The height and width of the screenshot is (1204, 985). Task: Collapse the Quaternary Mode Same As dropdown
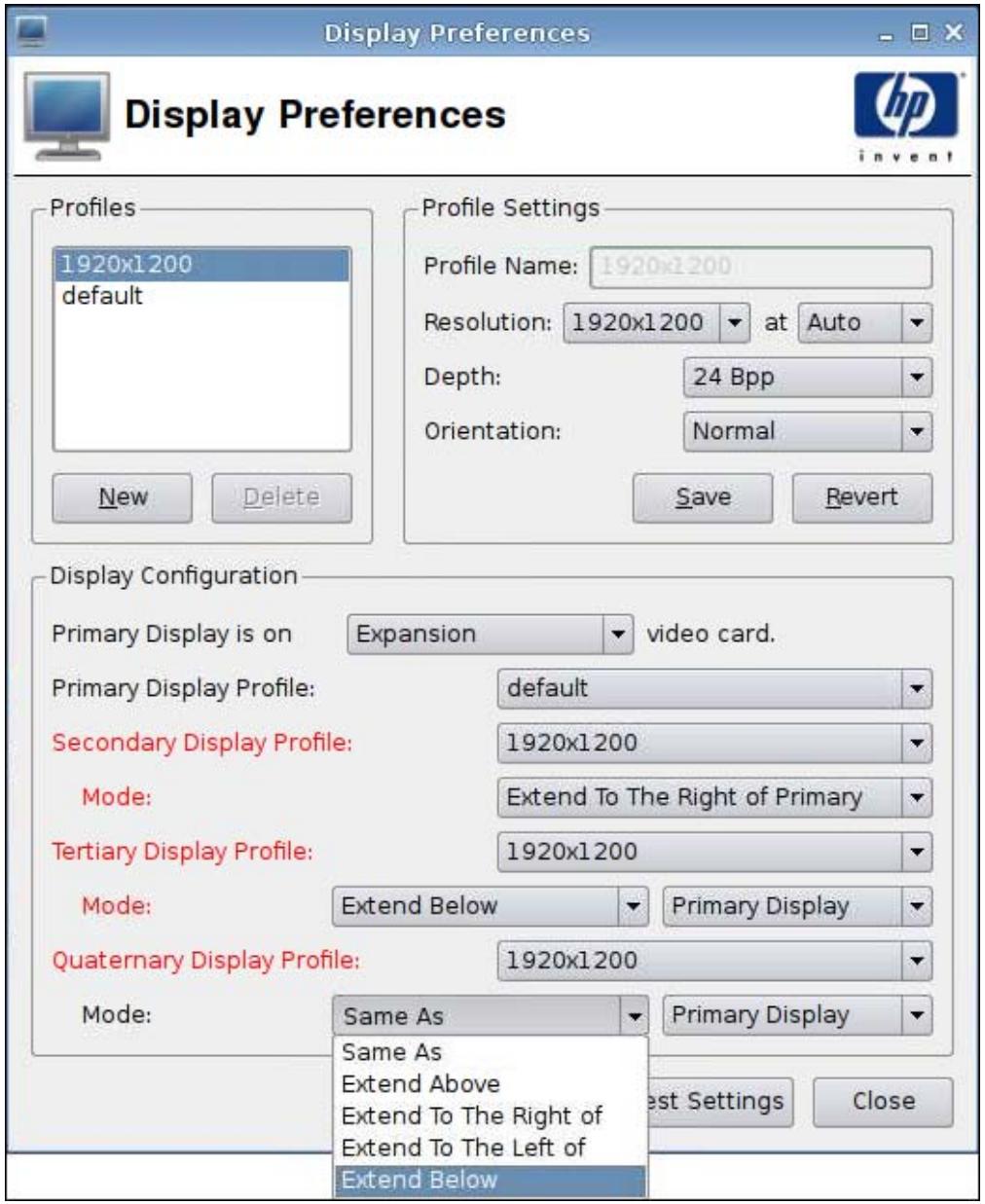490,1016
